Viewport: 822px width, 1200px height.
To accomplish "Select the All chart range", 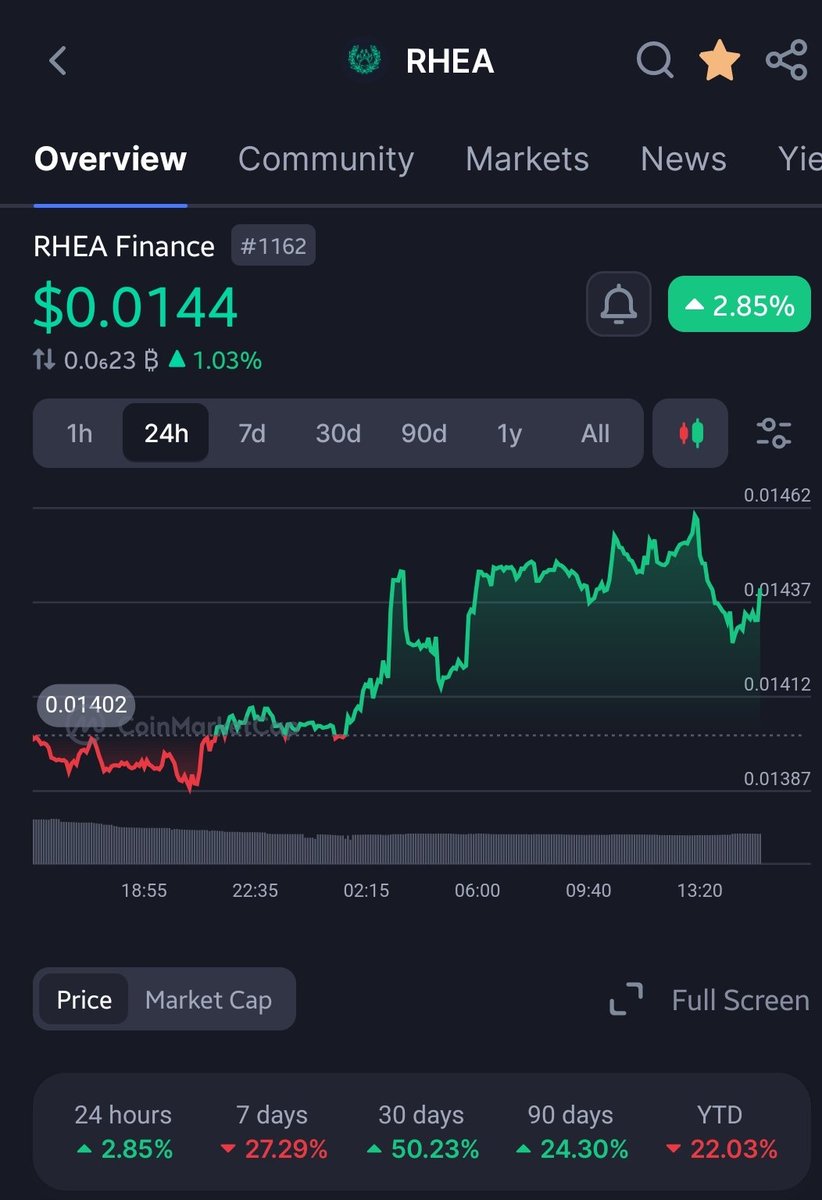I will point(595,433).
